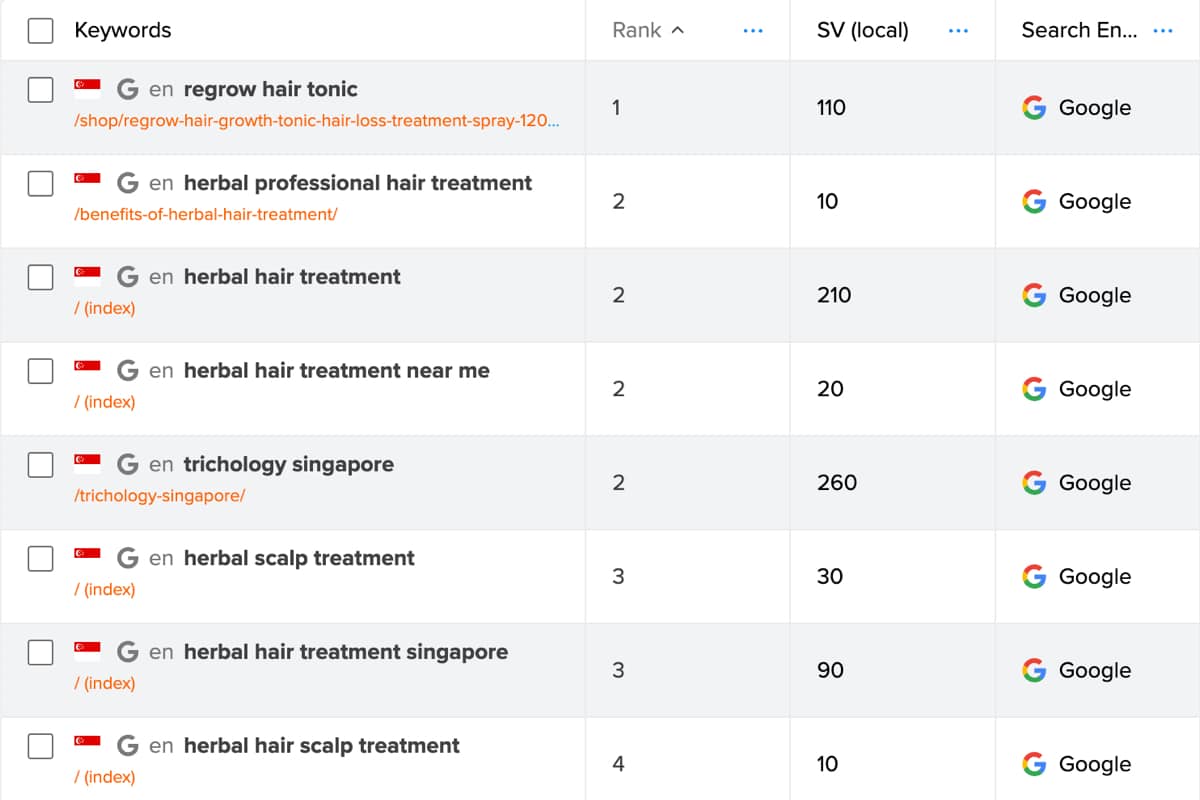Image resolution: width=1200 pixels, height=800 pixels.
Task: Open the Rank column options menu
Action: click(753, 31)
